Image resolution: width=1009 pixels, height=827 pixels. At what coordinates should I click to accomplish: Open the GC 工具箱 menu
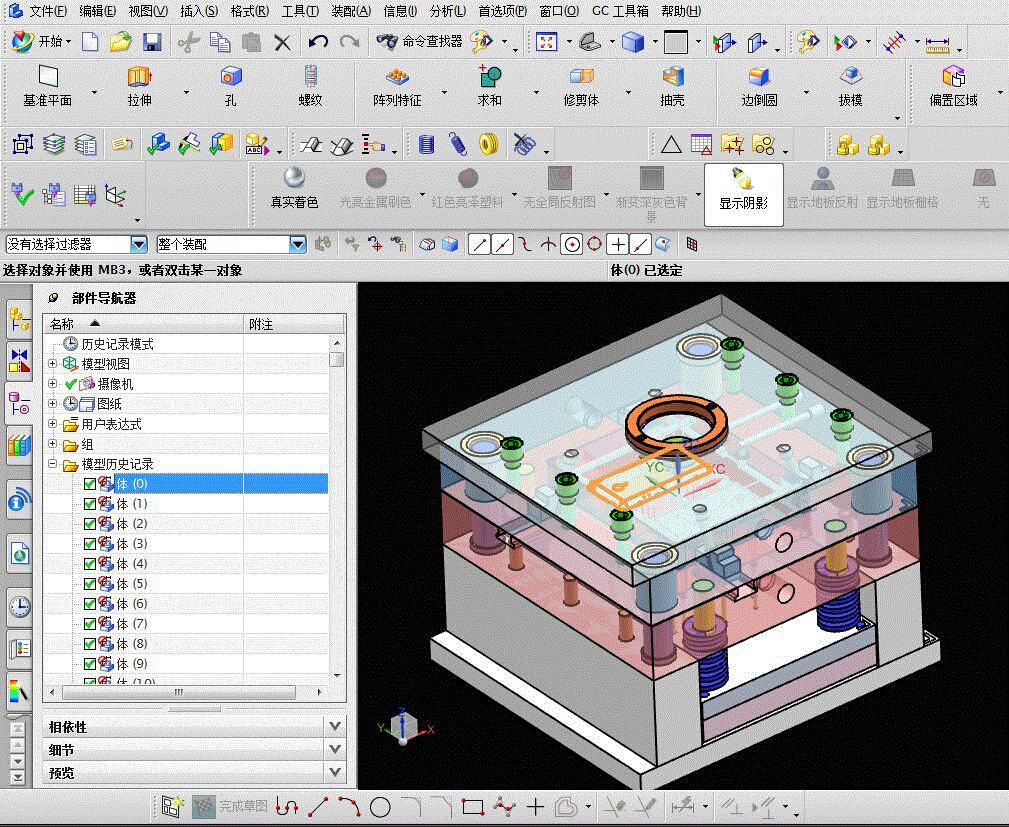(620, 11)
